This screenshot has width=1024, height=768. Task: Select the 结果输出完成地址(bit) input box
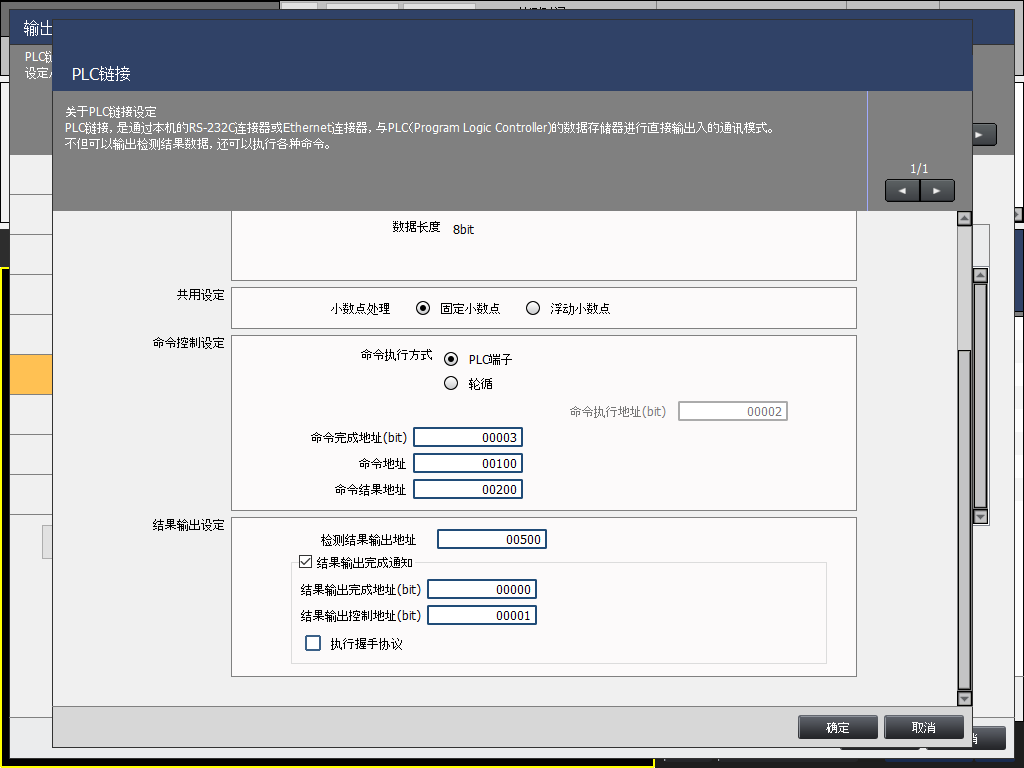[482, 589]
